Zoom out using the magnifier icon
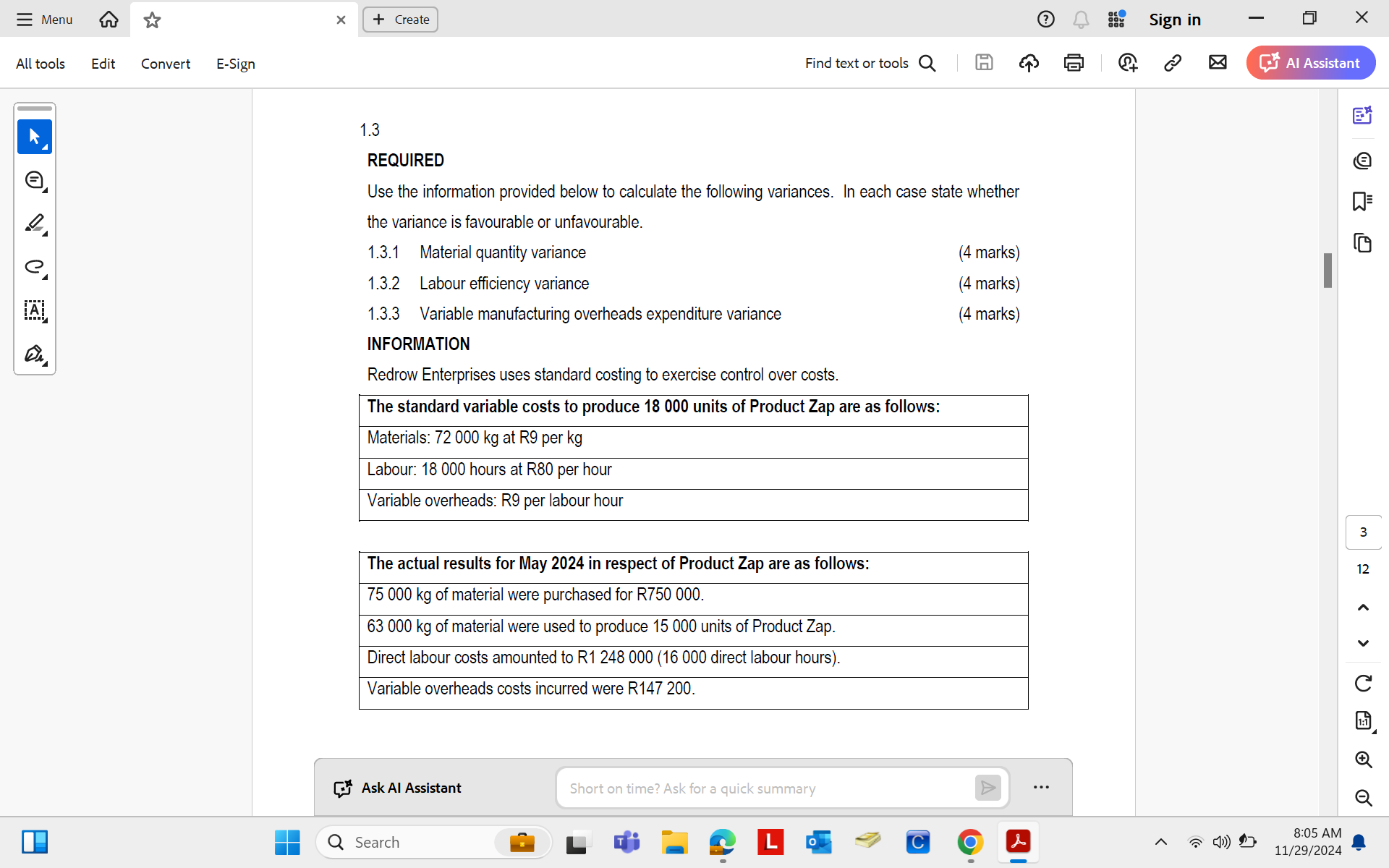This screenshot has height=868, width=1389. pos(1363,799)
